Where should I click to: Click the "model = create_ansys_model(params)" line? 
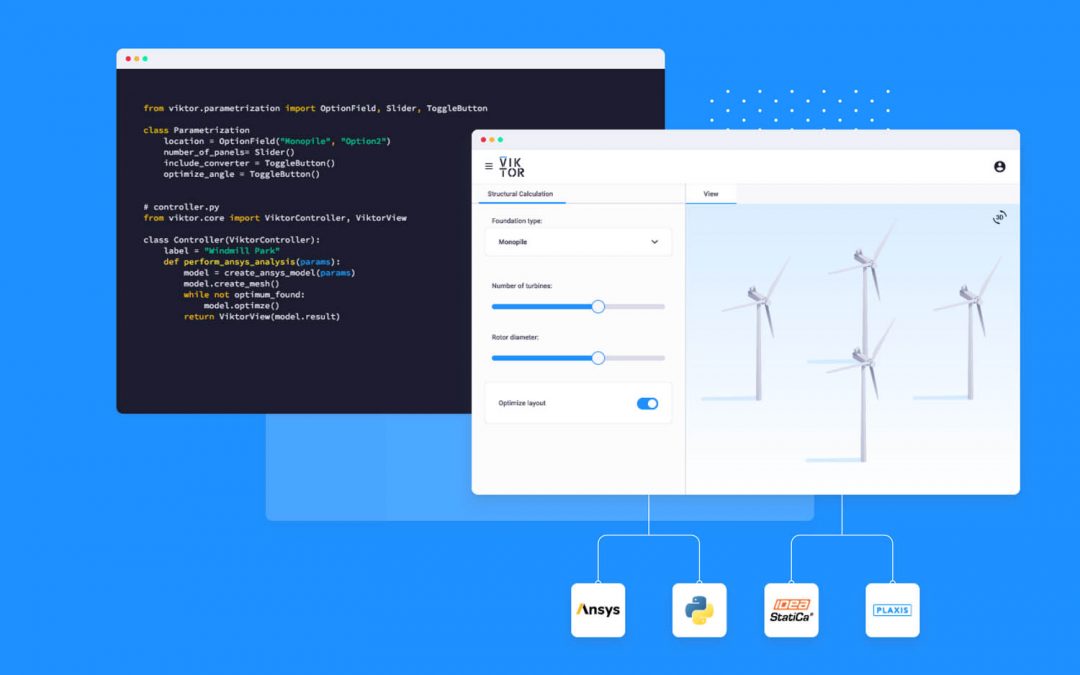pyautogui.click(x=269, y=273)
